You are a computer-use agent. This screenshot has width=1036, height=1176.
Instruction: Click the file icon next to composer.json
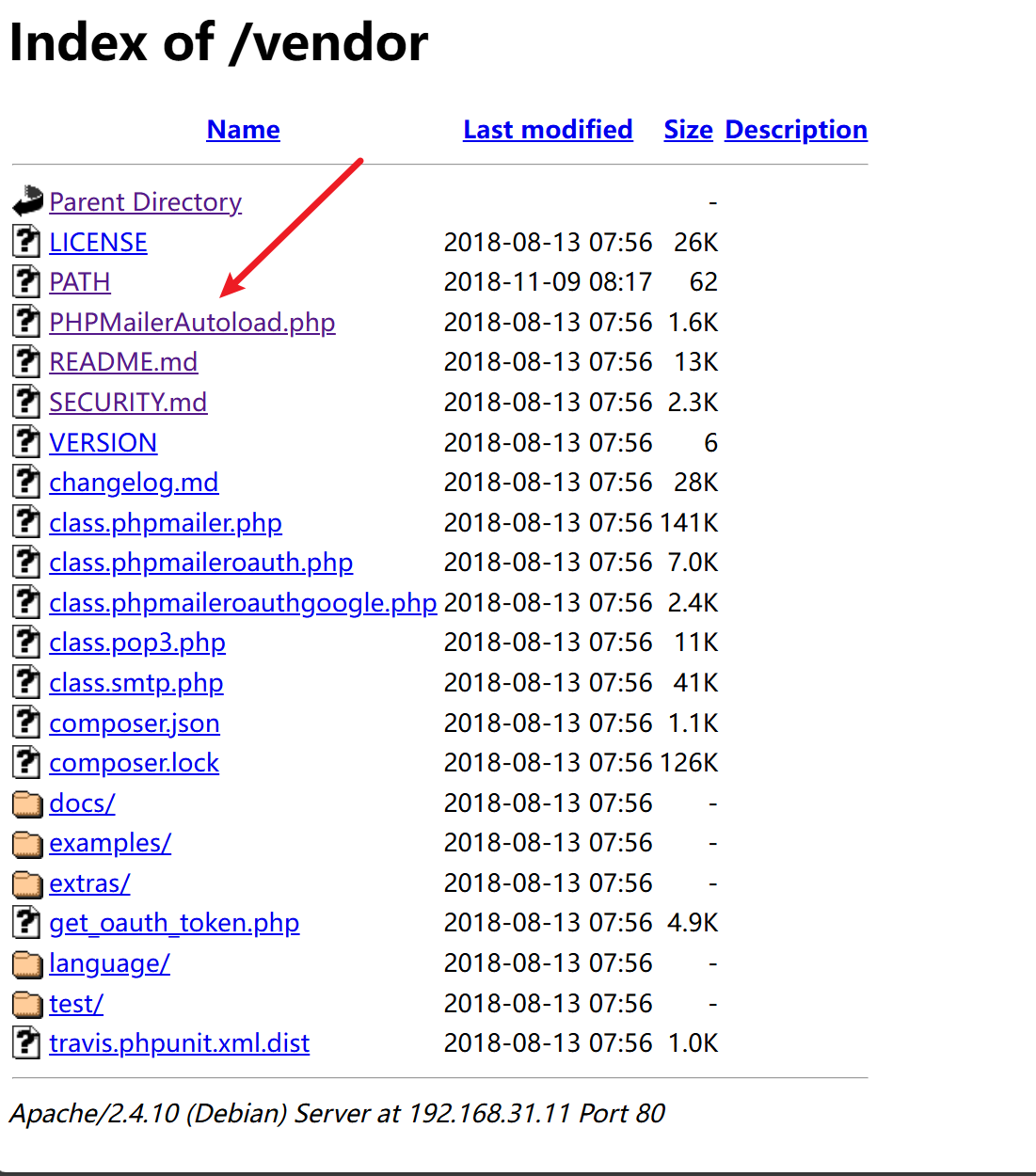click(27, 723)
